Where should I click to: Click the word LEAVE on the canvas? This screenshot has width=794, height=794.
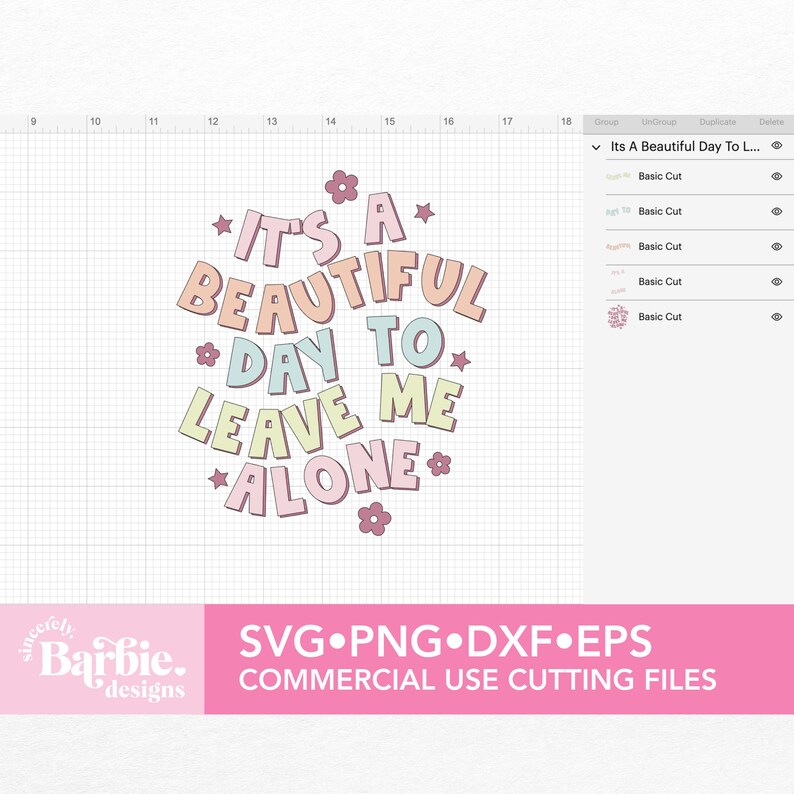270,422
